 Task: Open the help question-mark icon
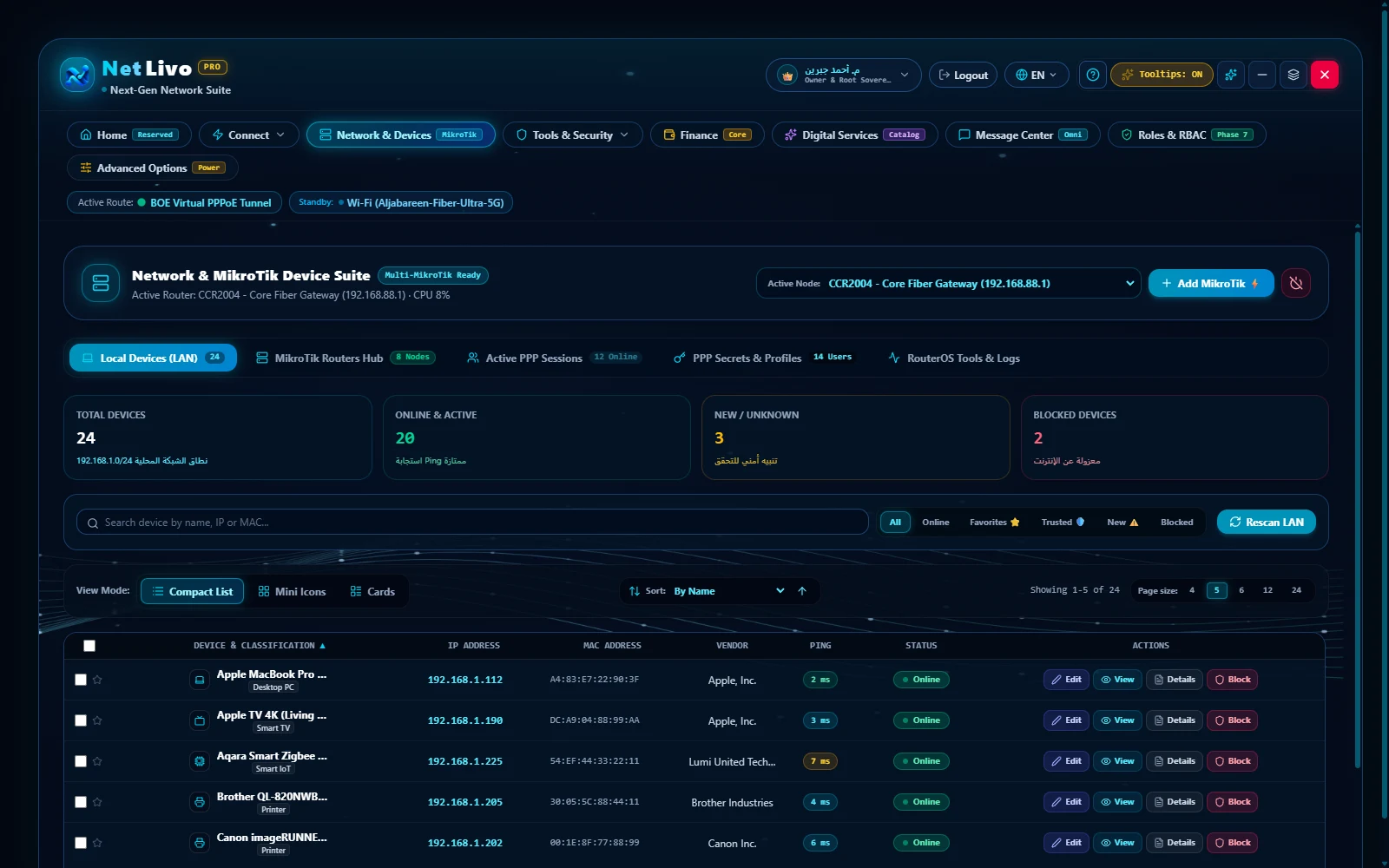[x=1093, y=75]
